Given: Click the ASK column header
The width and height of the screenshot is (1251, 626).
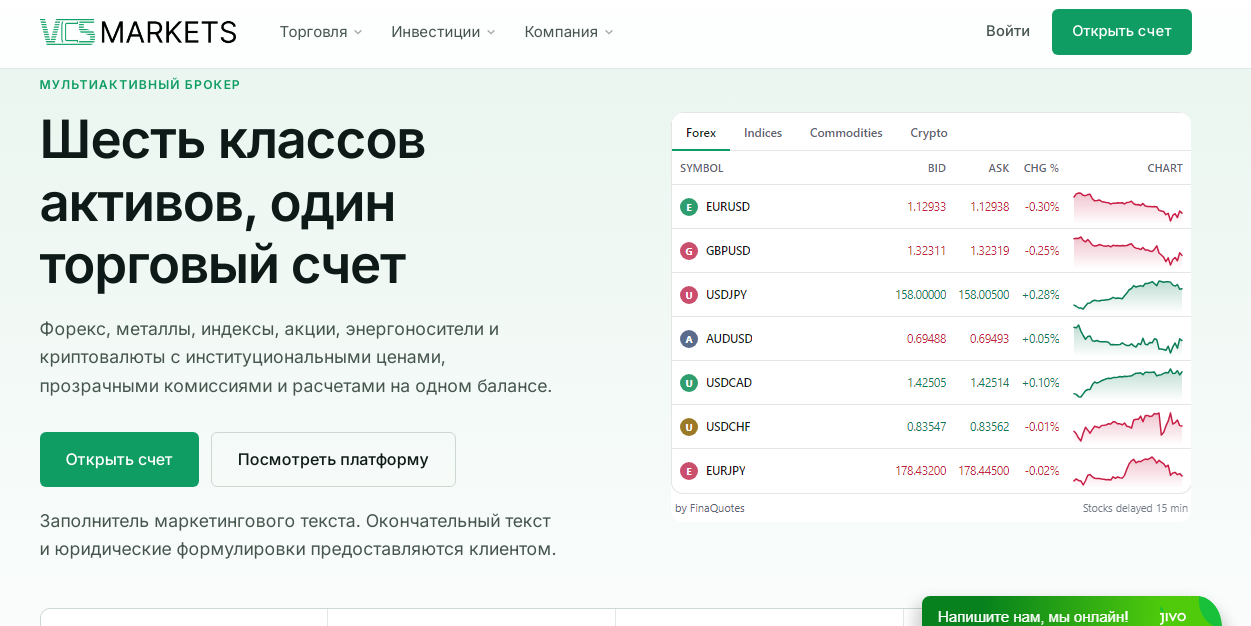Looking at the screenshot, I should [x=999, y=168].
